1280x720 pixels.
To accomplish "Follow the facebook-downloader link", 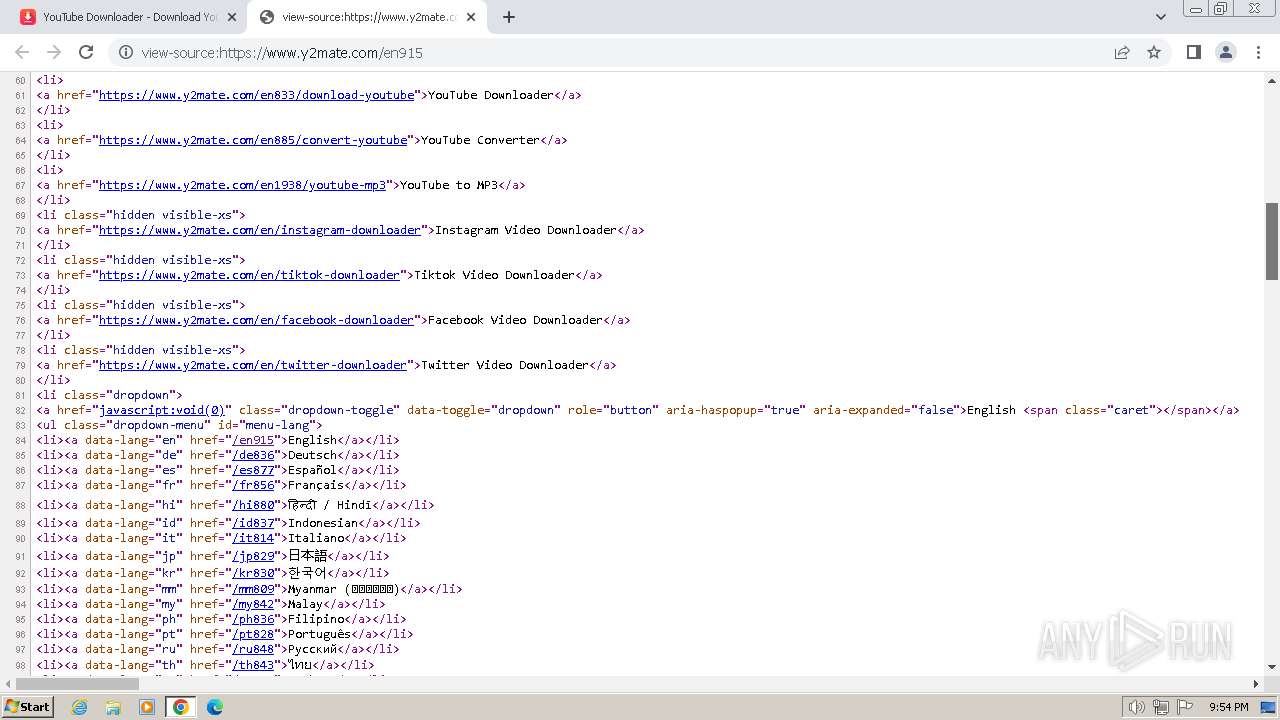I will pyautogui.click(x=256, y=320).
